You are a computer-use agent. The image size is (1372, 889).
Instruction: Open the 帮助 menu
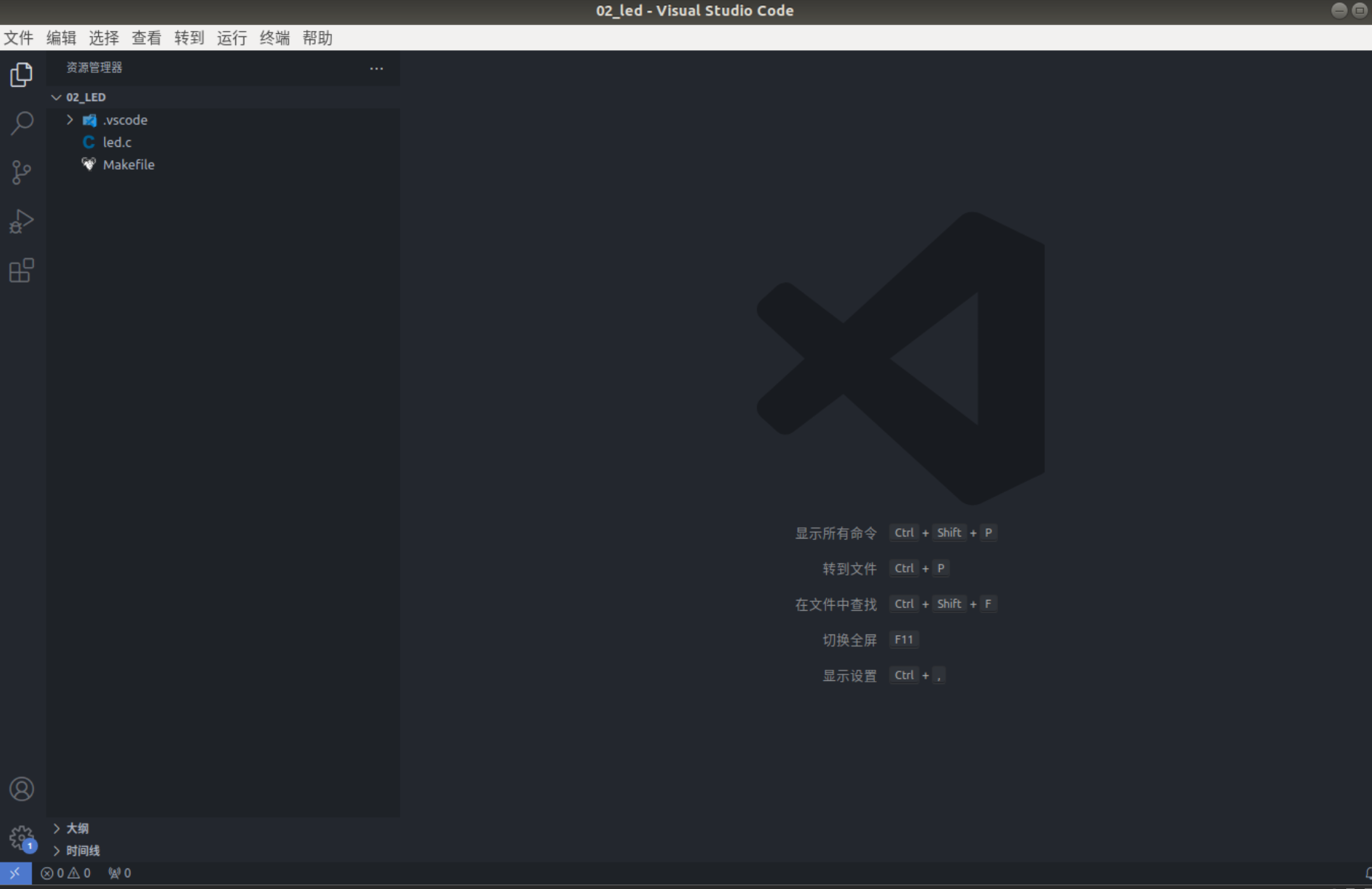pos(317,38)
